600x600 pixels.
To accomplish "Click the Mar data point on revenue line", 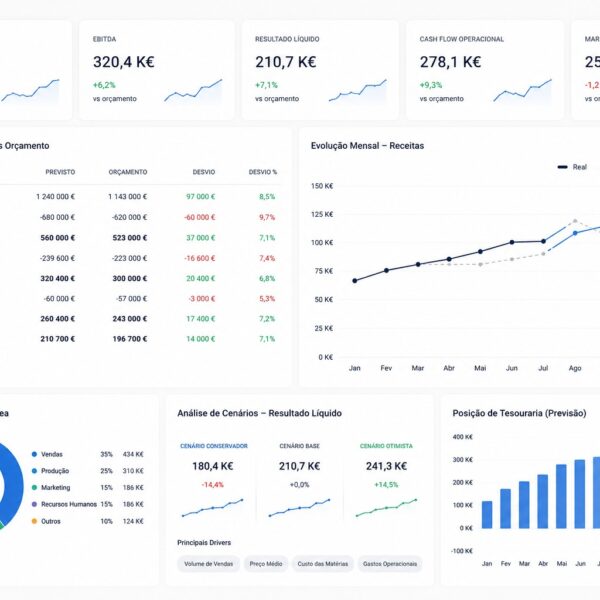I will point(418,264).
